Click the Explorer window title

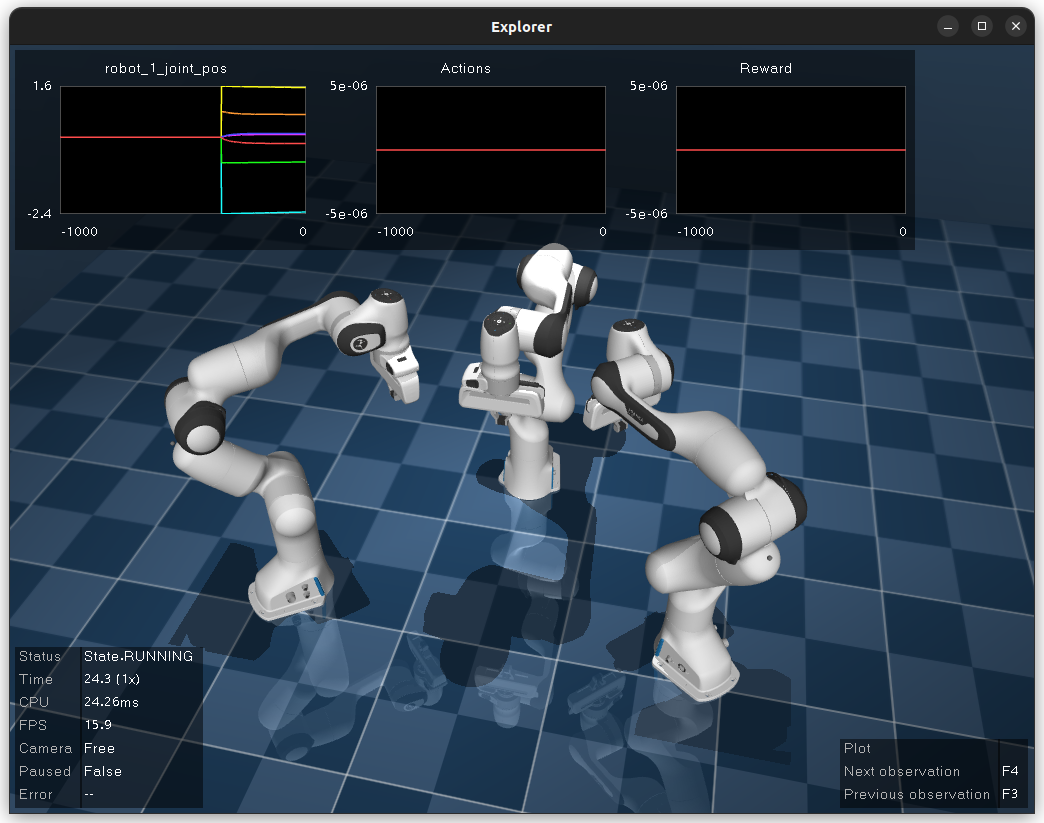pos(521,27)
